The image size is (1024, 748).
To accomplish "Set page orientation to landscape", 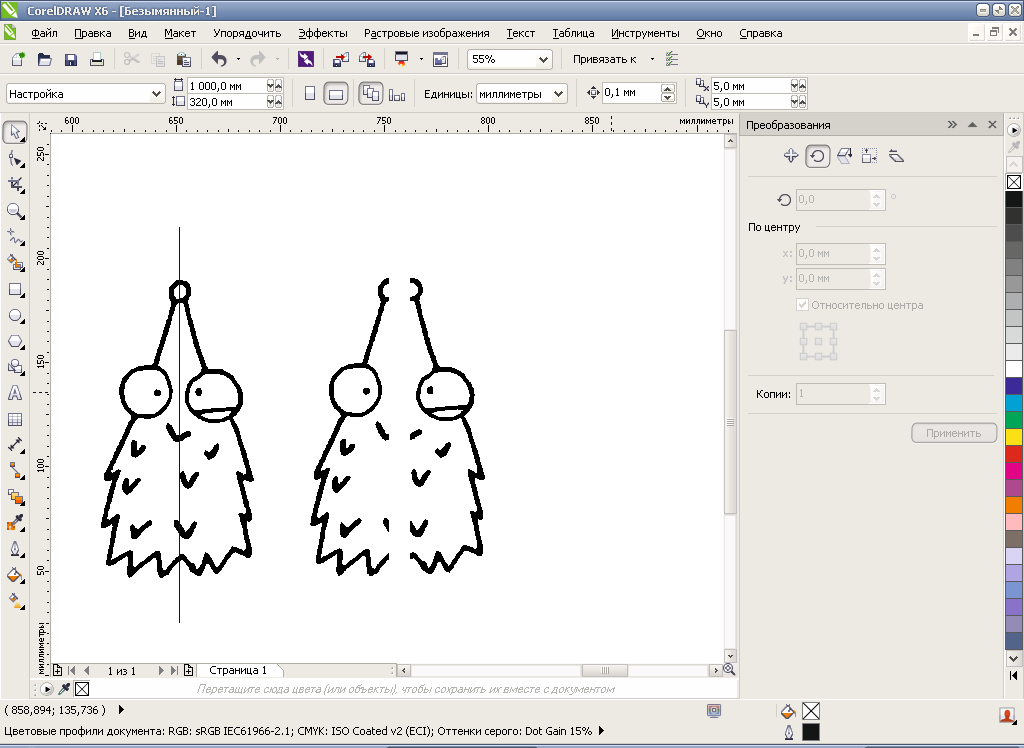I will point(335,93).
